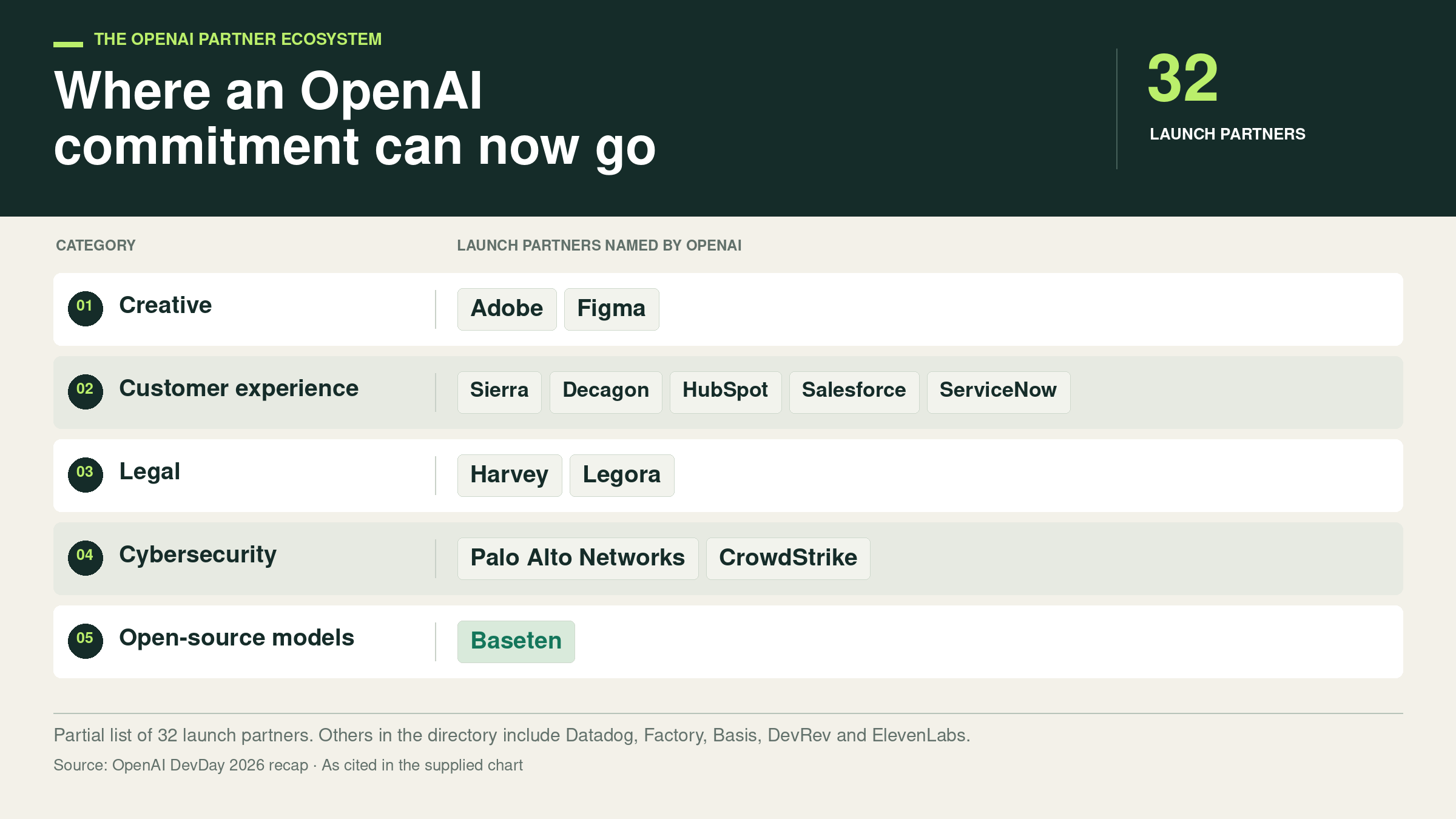This screenshot has width=1456, height=819.
Task: Select the highlighted Baseten chip
Action: click(x=516, y=641)
